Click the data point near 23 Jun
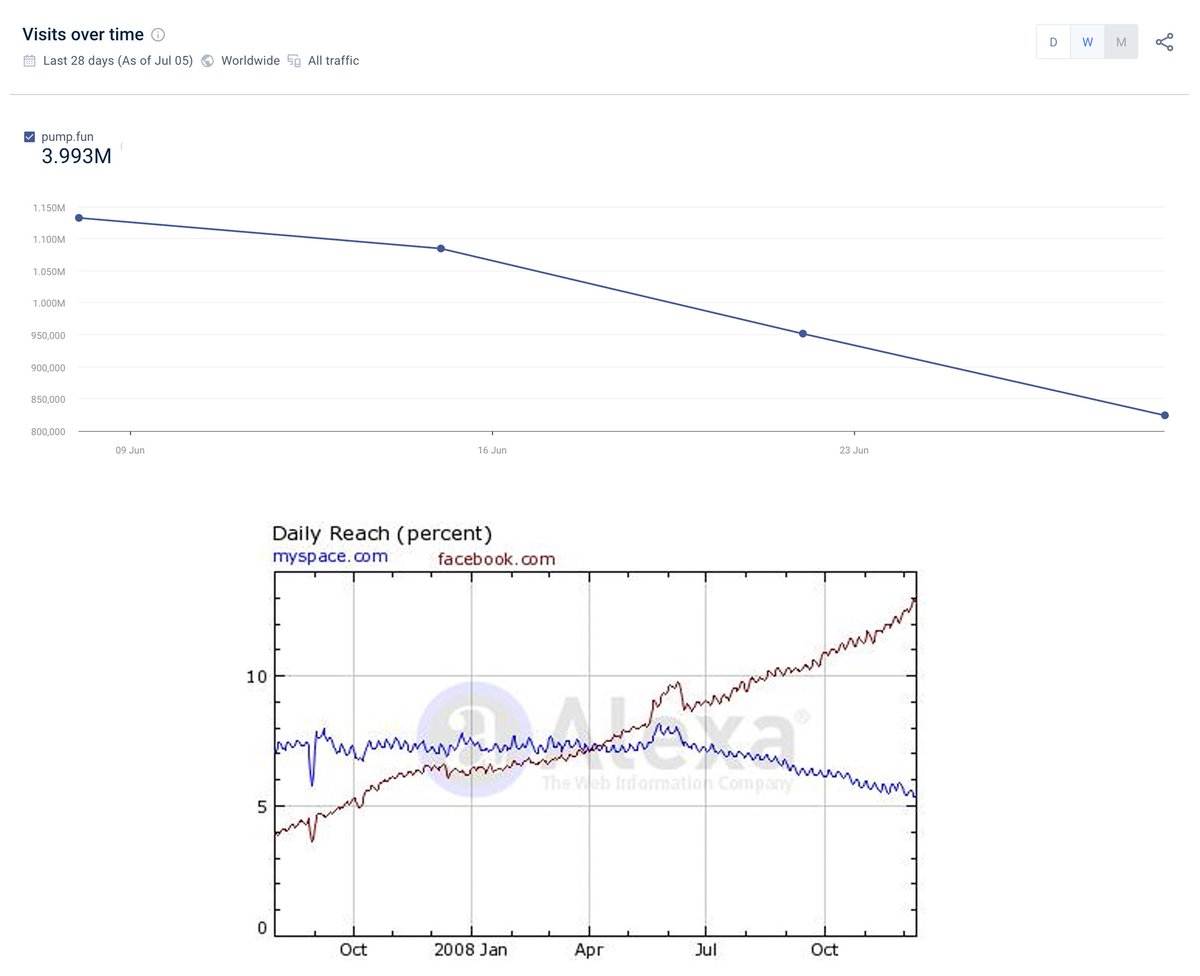This screenshot has width=1200, height=976. [x=803, y=333]
